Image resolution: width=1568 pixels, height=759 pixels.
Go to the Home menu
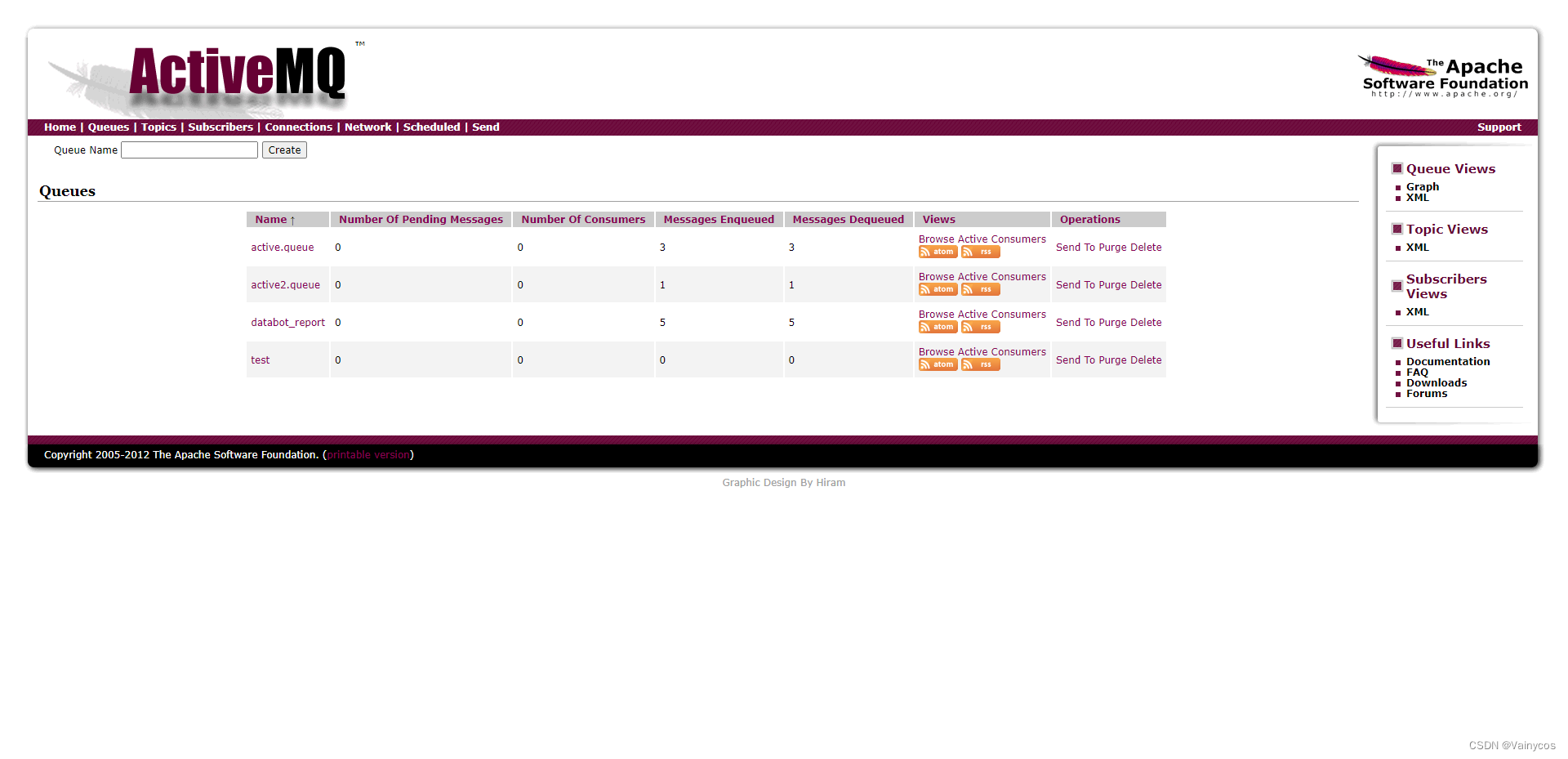(x=60, y=127)
